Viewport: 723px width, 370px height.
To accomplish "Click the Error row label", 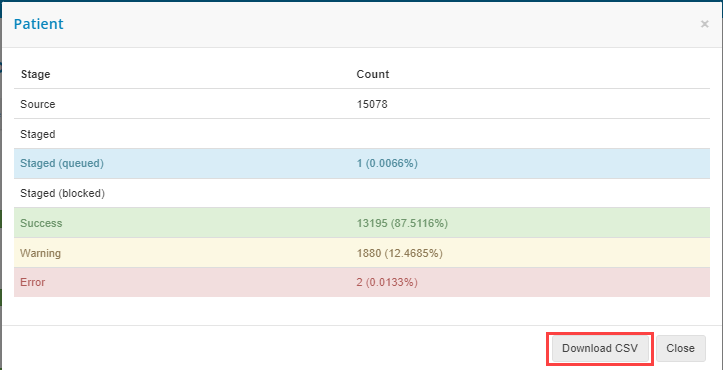I will (33, 282).
